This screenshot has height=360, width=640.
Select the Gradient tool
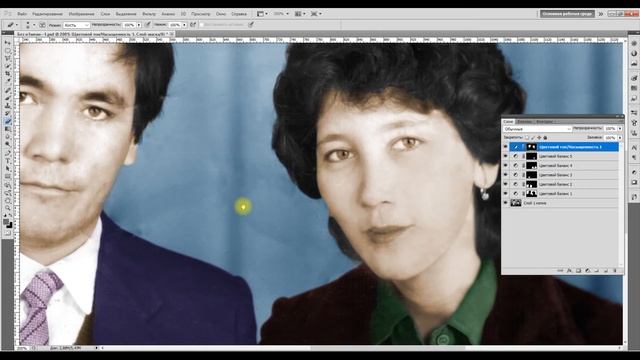[8, 129]
